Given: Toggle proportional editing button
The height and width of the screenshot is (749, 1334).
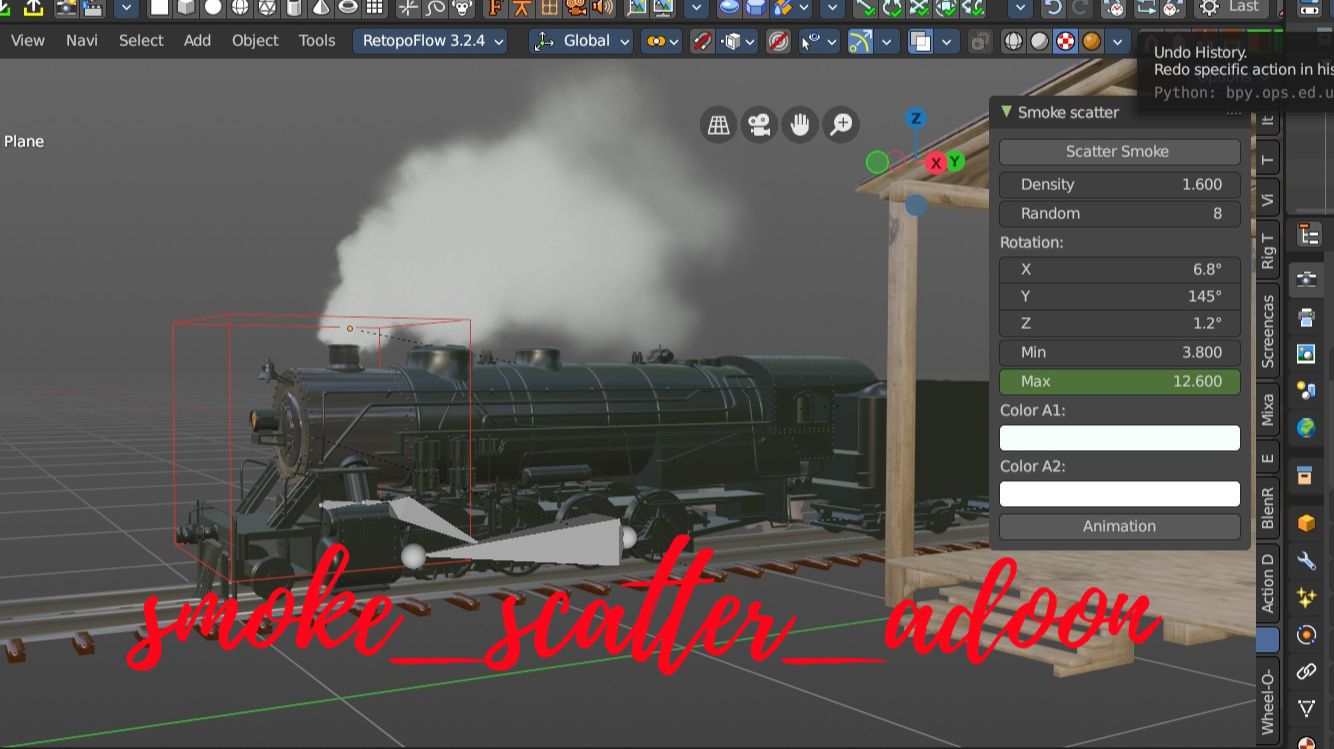Looking at the screenshot, I should click(x=779, y=42).
